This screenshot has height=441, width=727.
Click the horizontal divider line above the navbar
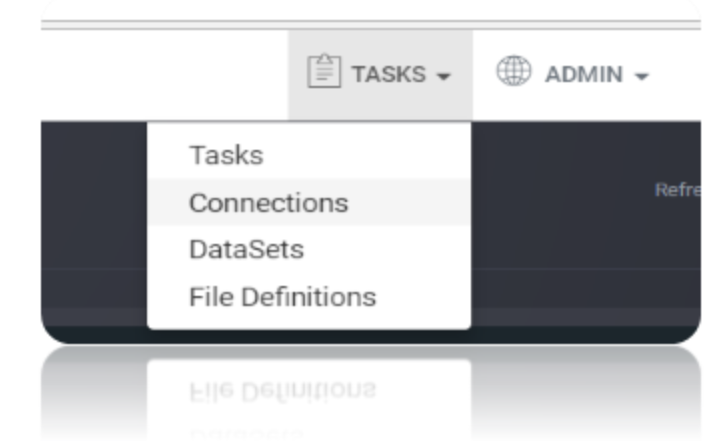(x=371, y=25)
